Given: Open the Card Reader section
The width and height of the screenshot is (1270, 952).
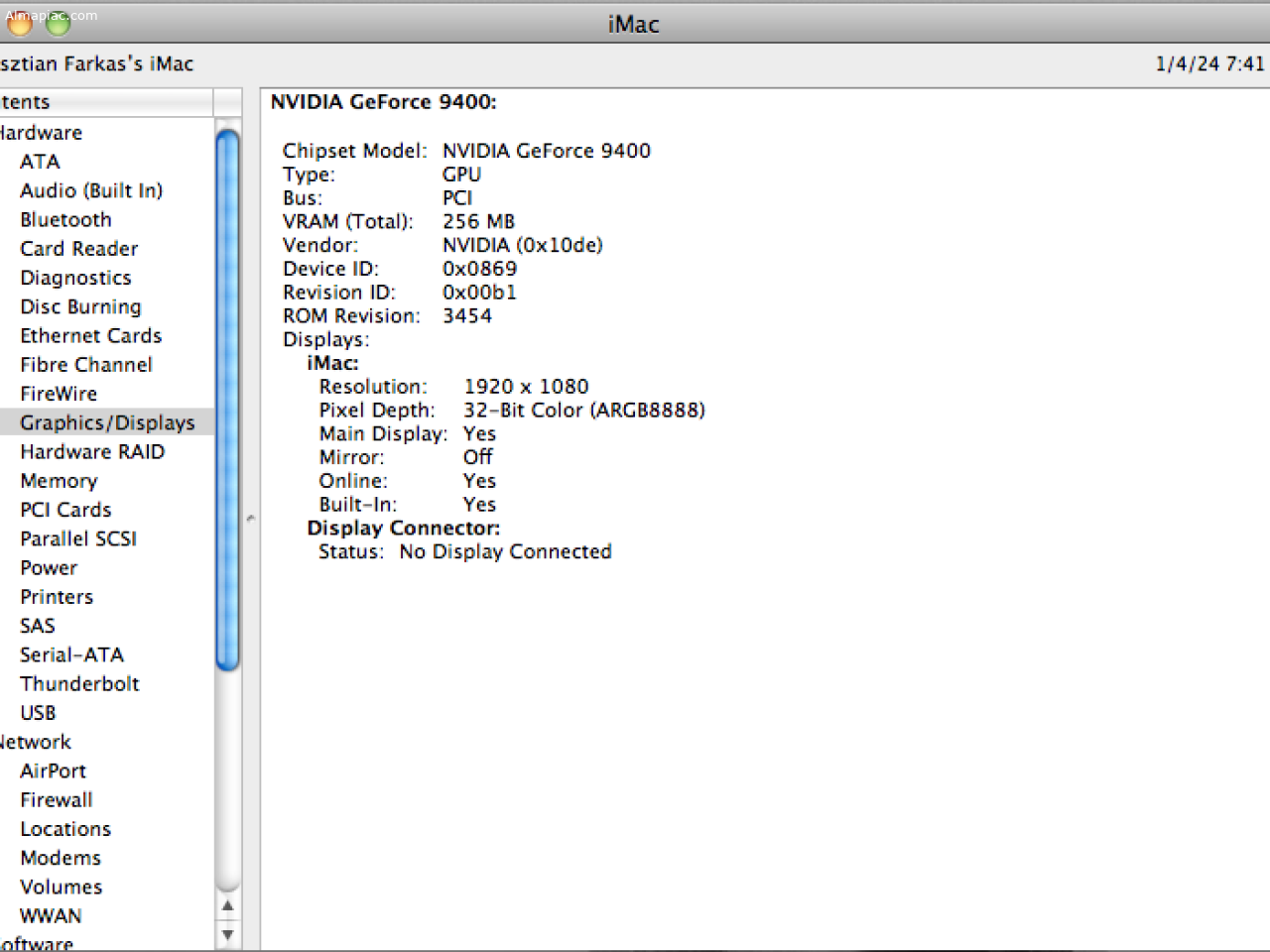Looking at the screenshot, I should point(78,249).
